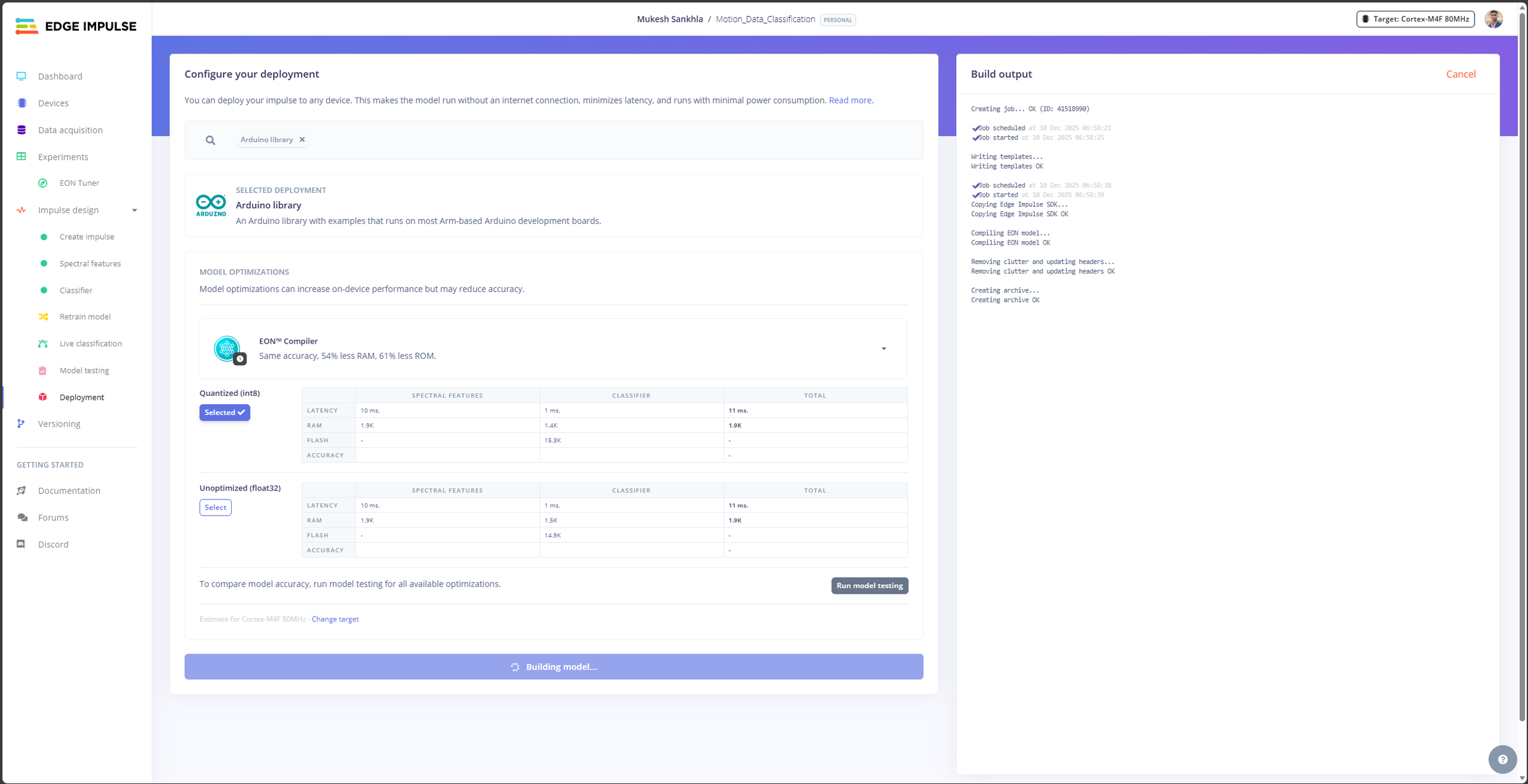The width and height of the screenshot is (1528, 784).
Task: Click the PERSONAL project badge
Action: tap(838, 20)
